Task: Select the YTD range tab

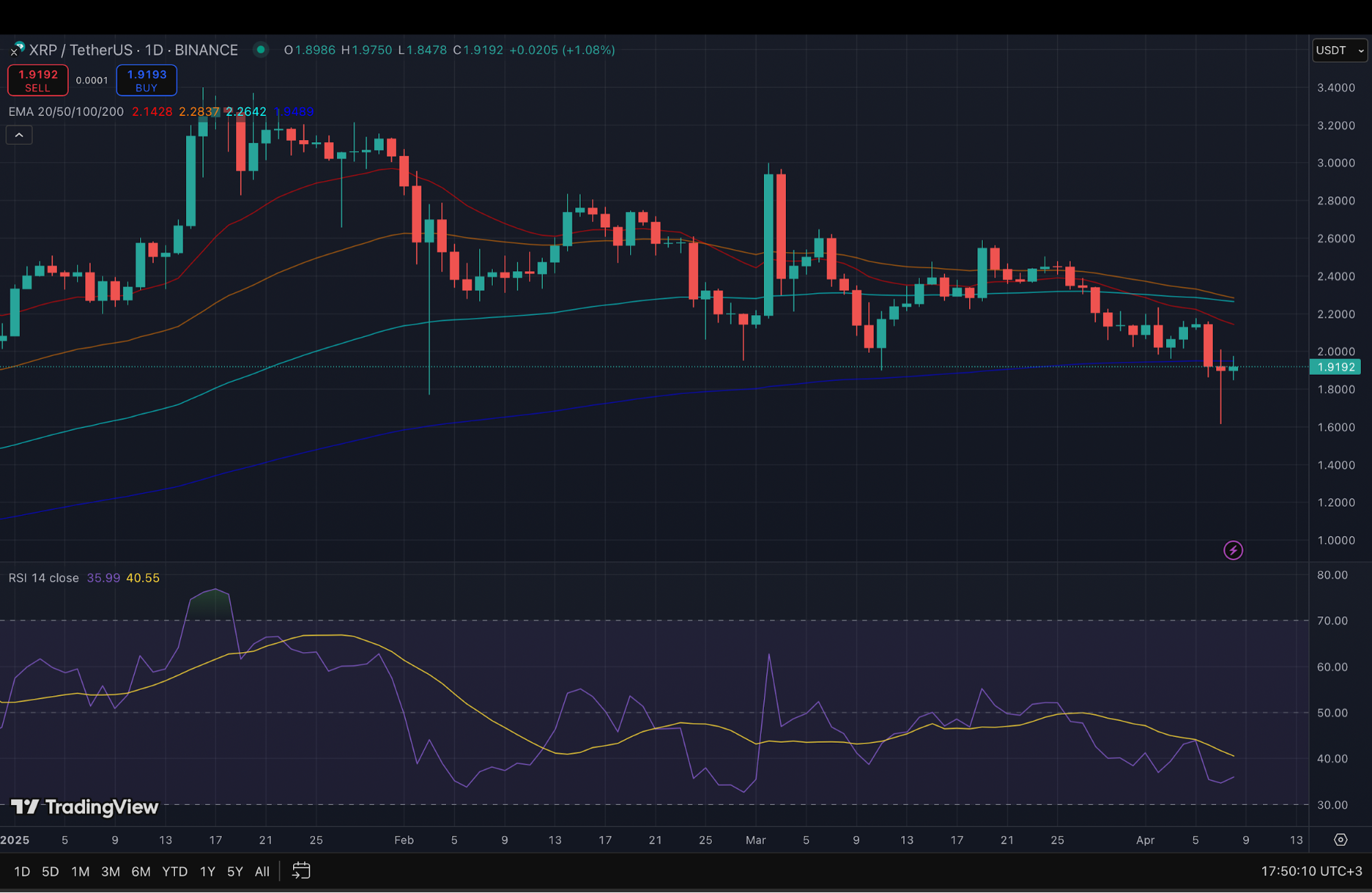Action: point(174,870)
